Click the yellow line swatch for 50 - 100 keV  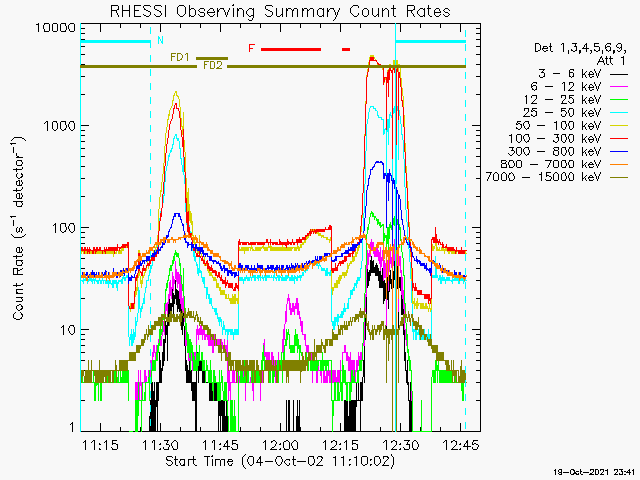(x=619, y=126)
